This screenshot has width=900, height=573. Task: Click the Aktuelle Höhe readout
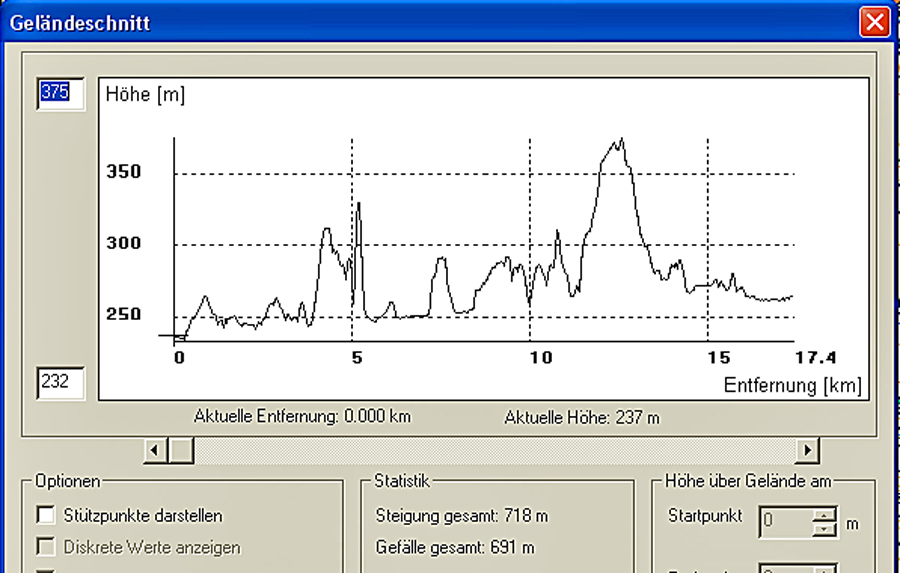pos(582,417)
